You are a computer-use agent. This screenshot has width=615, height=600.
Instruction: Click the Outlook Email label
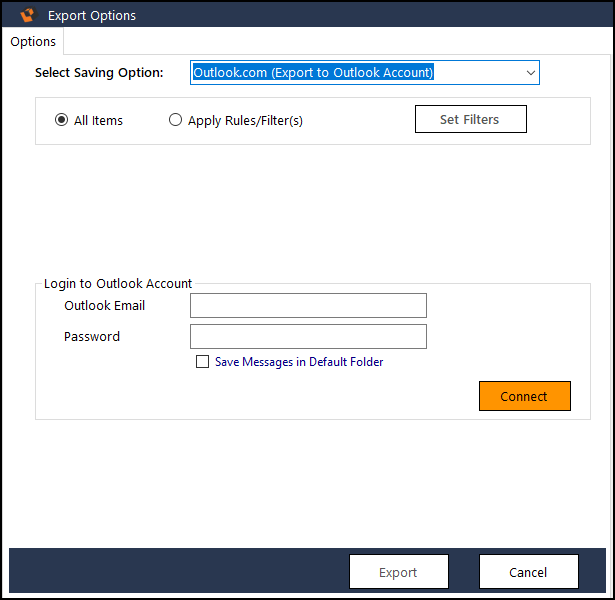tap(105, 305)
